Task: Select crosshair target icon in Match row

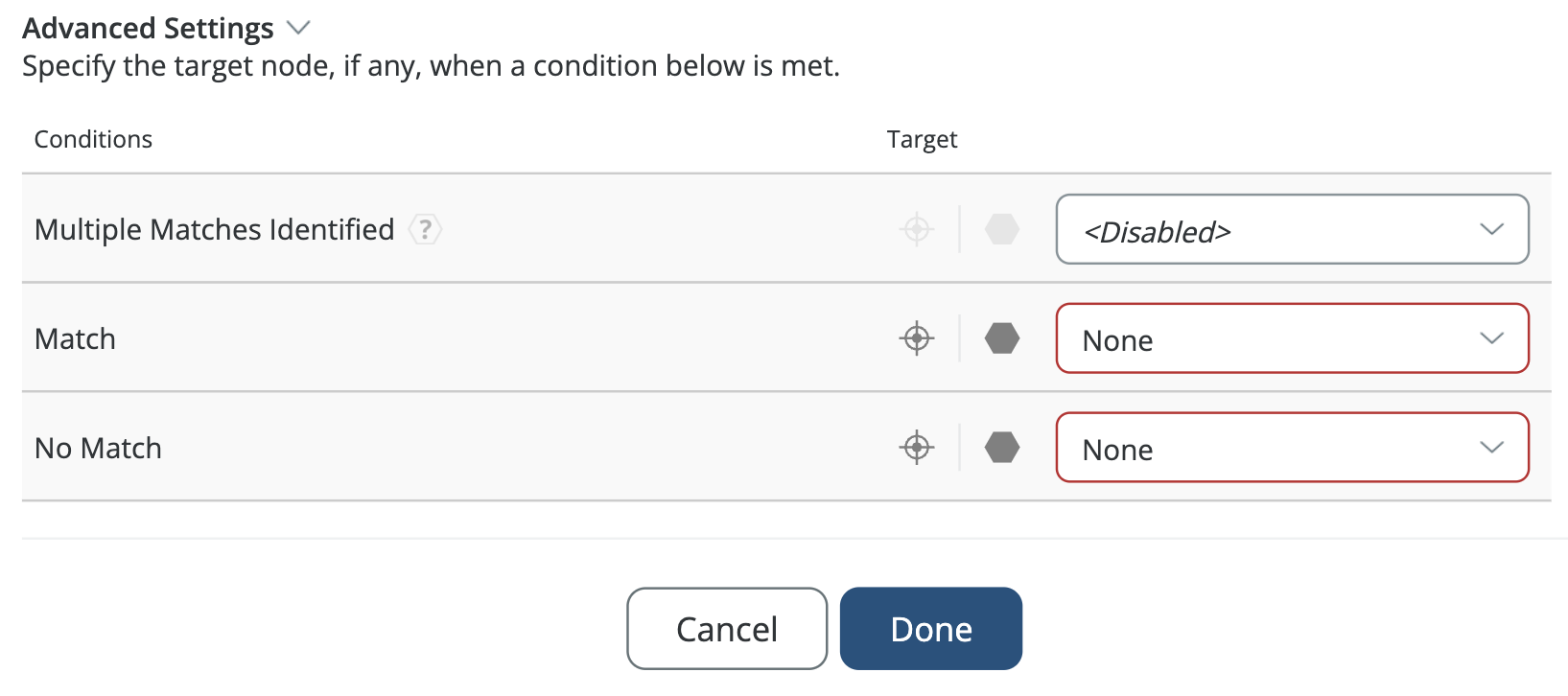Action: [917, 338]
